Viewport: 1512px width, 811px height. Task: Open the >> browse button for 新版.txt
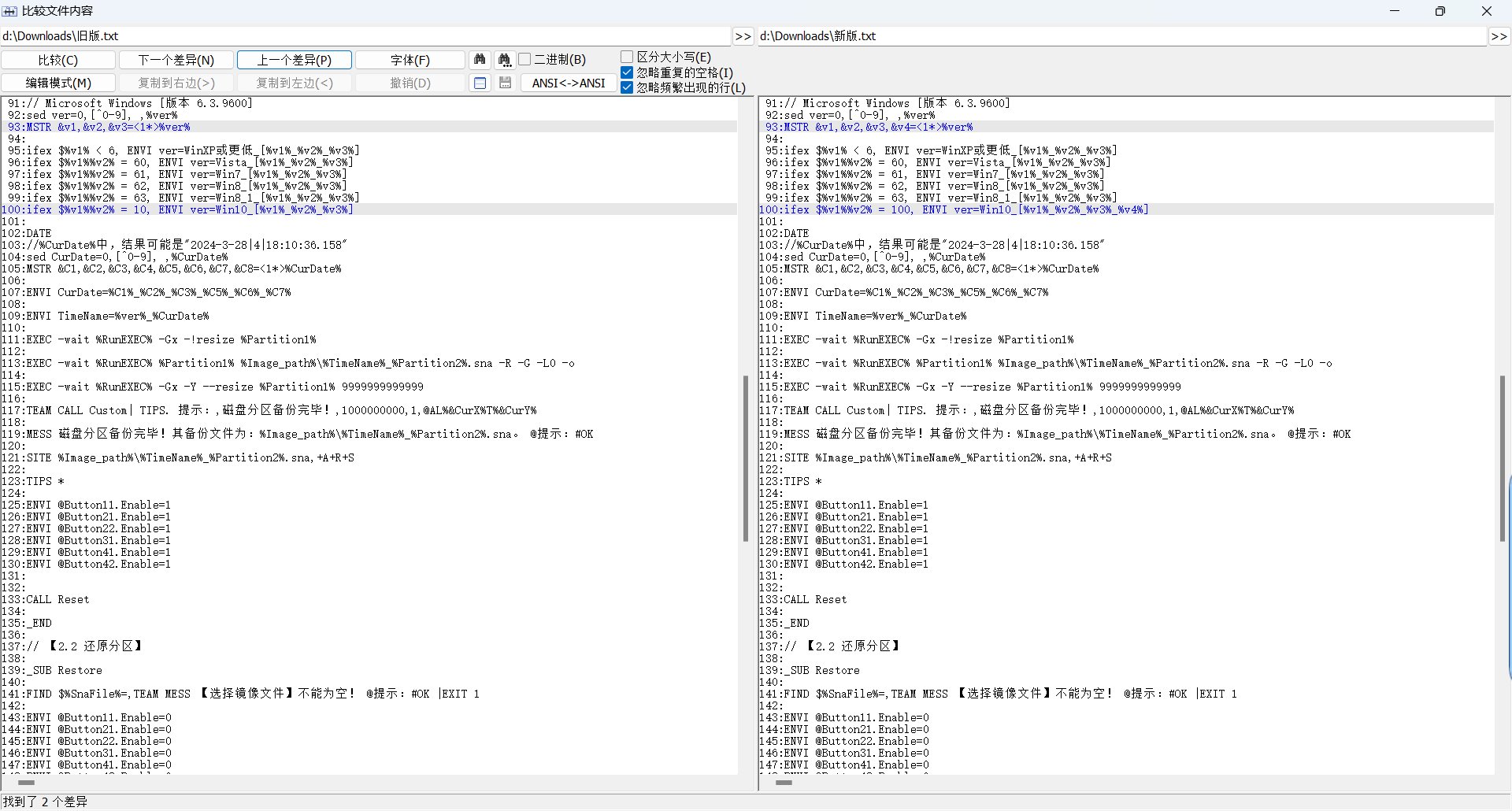click(x=1499, y=36)
